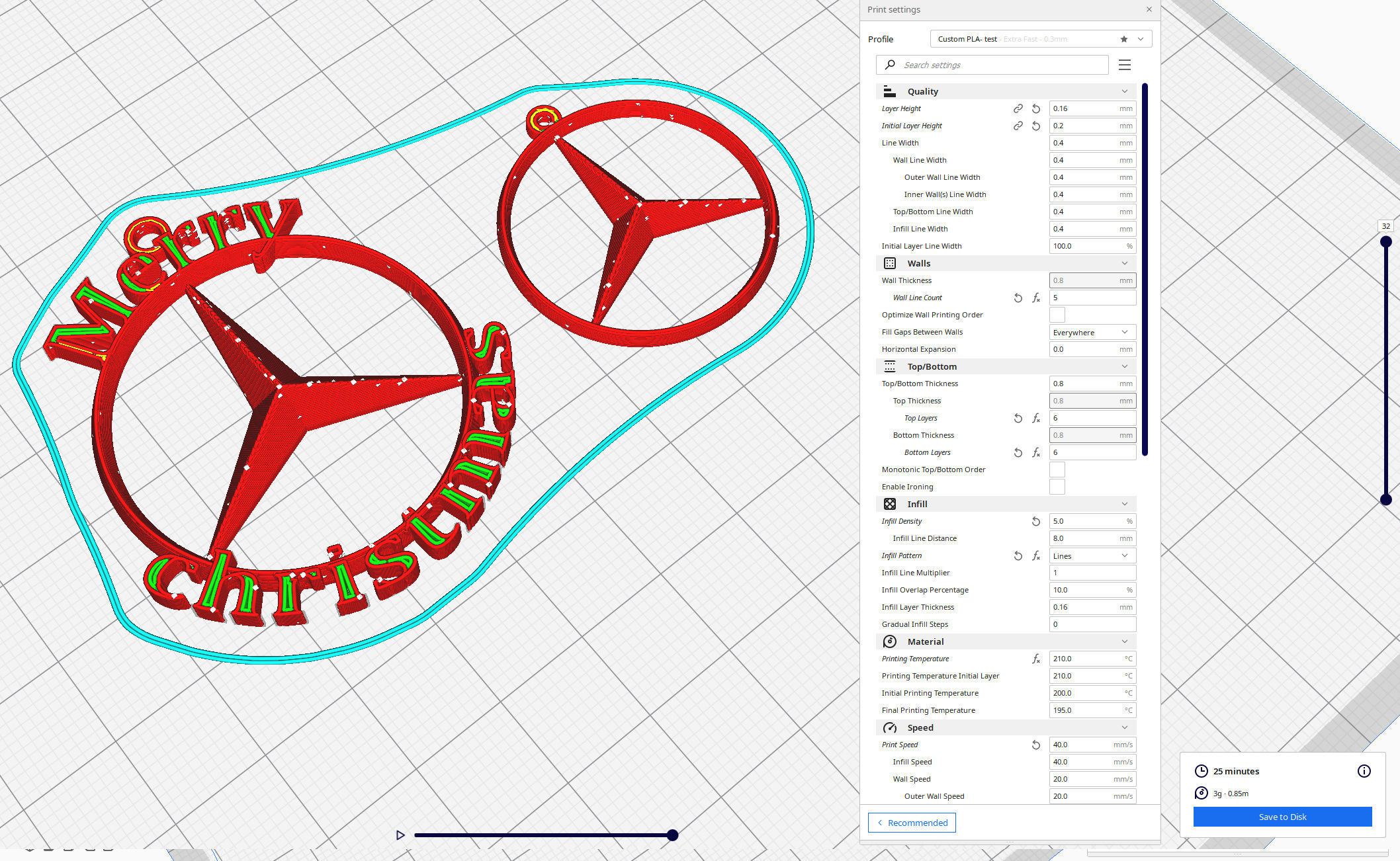The image size is (1400, 861).
Task: Collapse the Walls section chevron
Action: pyautogui.click(x=1124, y=263)
